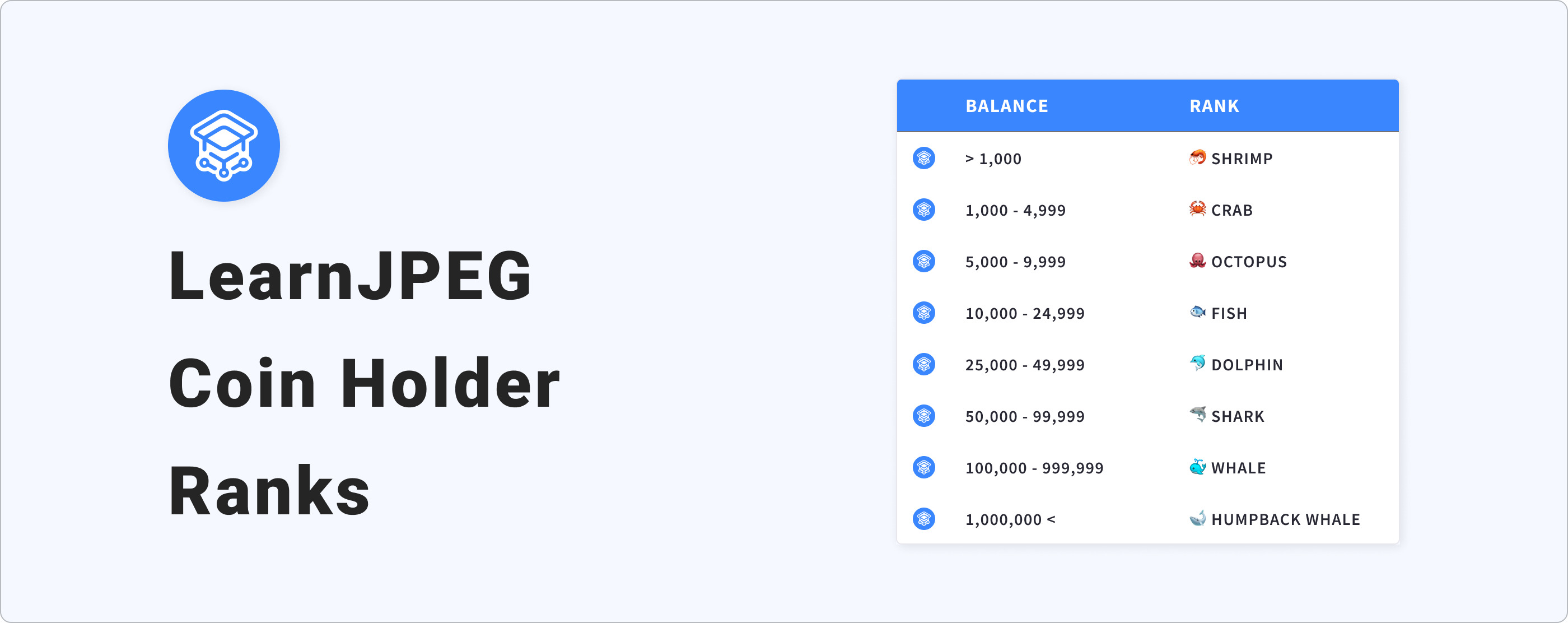Image resolution: width=1568 pixels, height=623 pixels.
Task: Click the DOLPHIN rank label
Action: (1247, 365)
